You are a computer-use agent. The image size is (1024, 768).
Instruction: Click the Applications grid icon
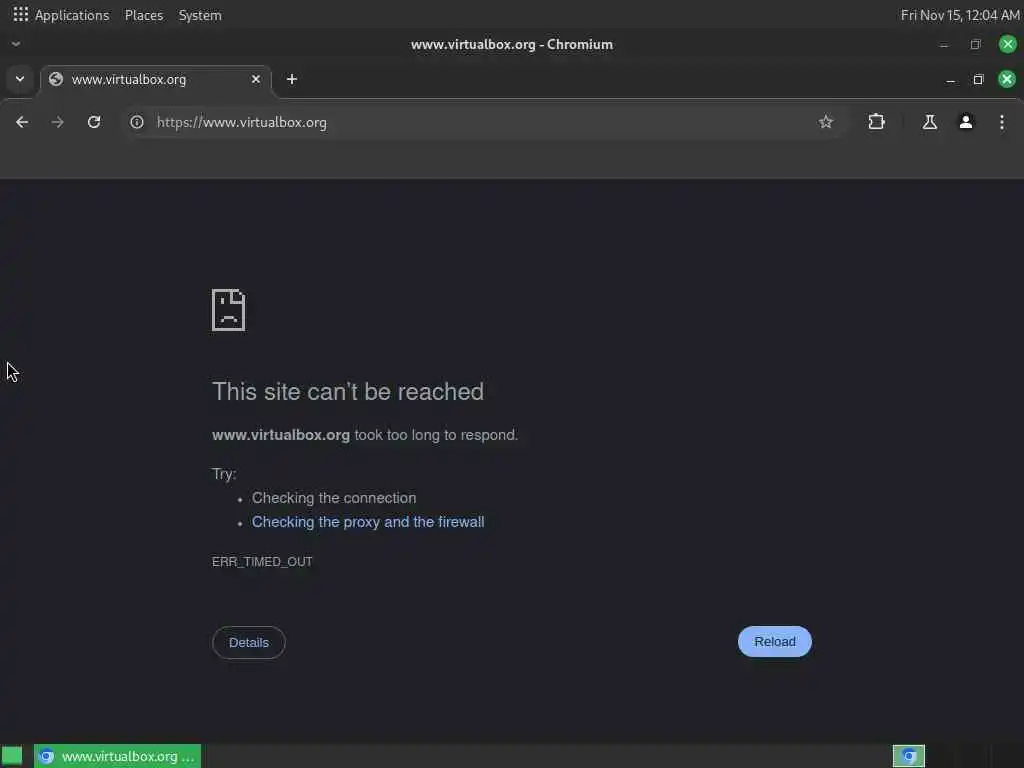20,14
